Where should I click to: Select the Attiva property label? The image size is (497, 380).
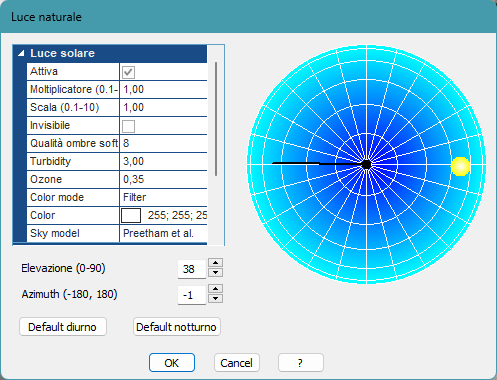point(44,71)
